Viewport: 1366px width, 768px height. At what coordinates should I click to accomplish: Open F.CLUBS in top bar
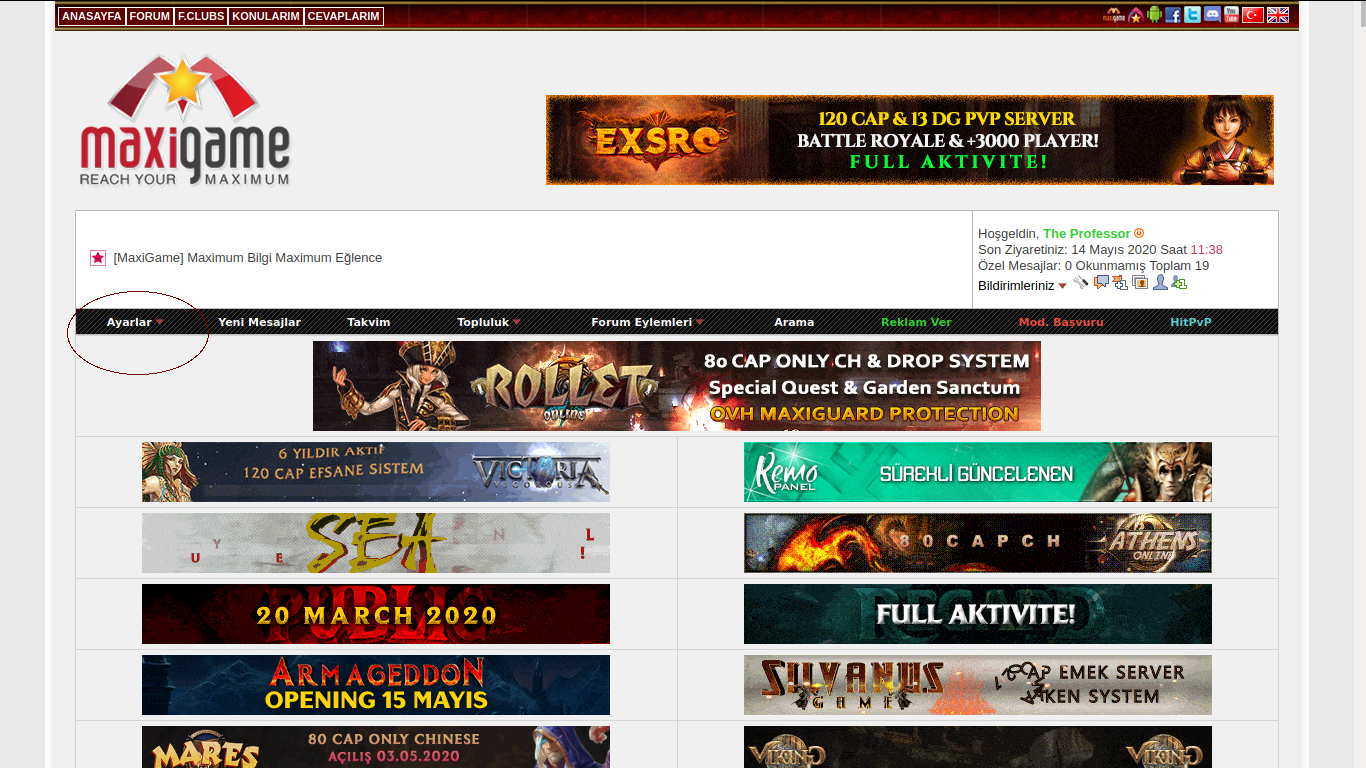(201, 16)
